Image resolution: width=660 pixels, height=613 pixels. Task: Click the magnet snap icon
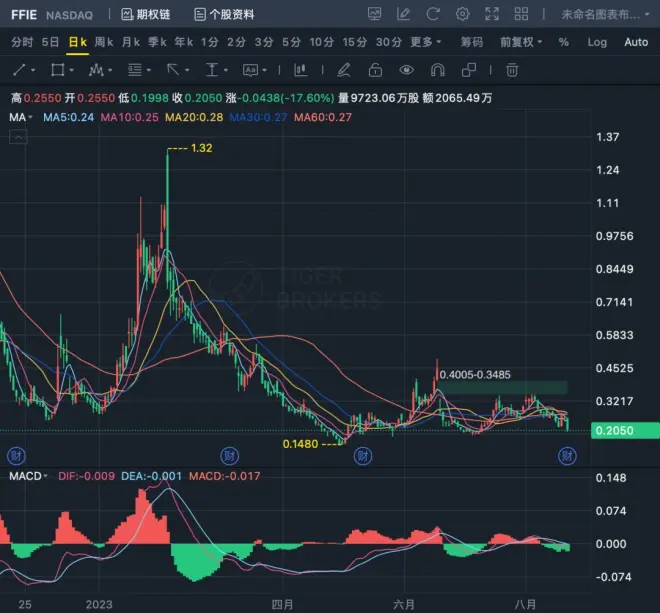437,70
